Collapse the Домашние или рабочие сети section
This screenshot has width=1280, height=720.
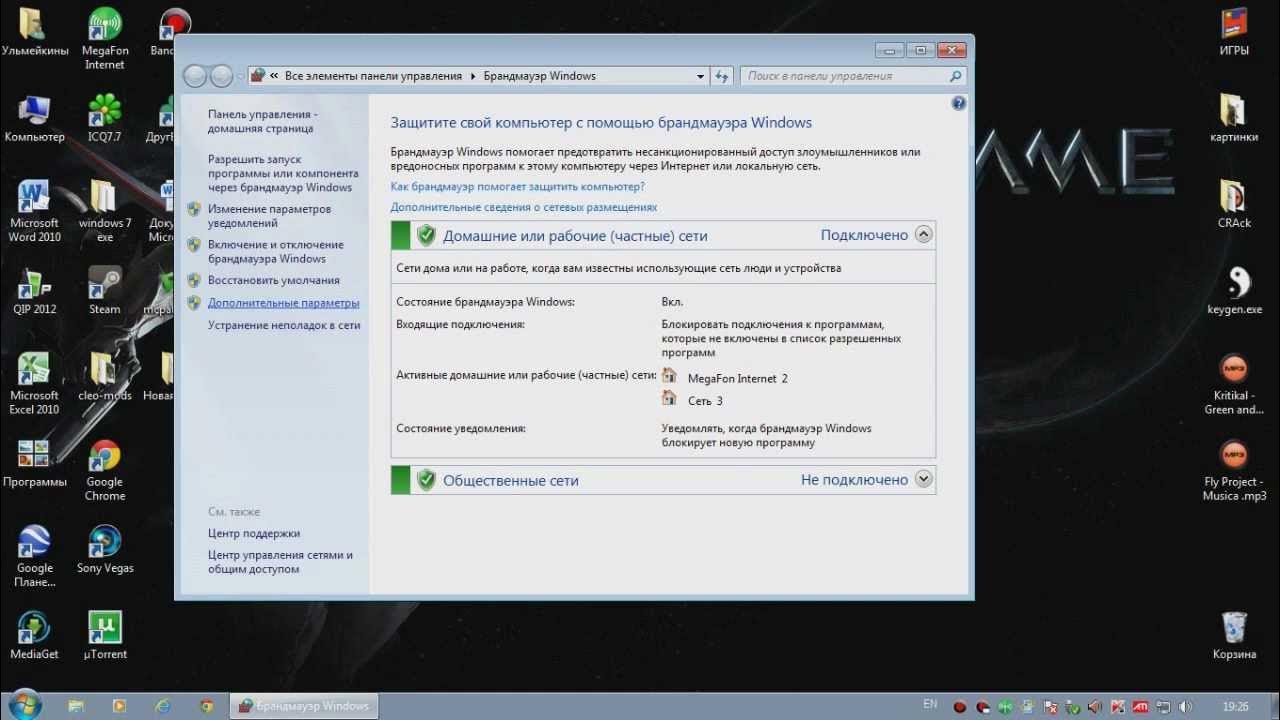(924, 235)
